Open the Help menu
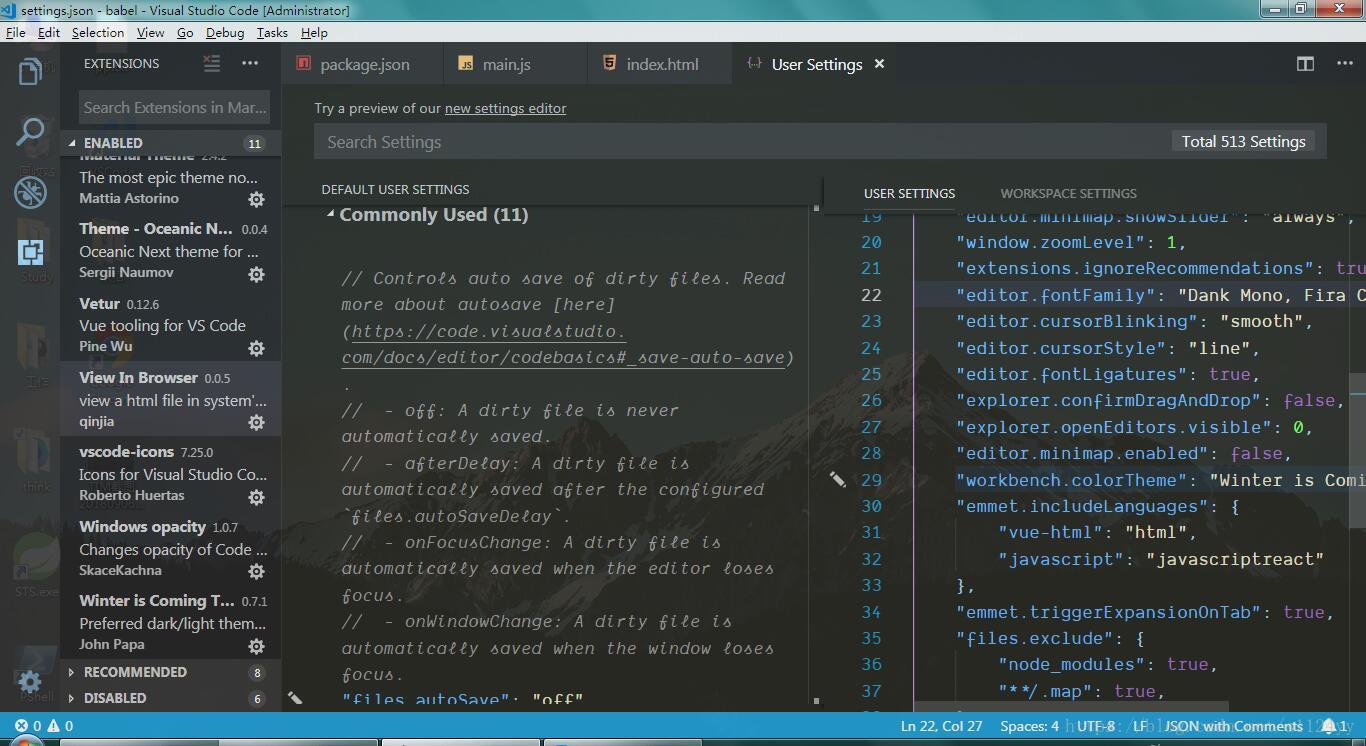The width and height of the screenshot is (1366, 746). coord(314,32)
